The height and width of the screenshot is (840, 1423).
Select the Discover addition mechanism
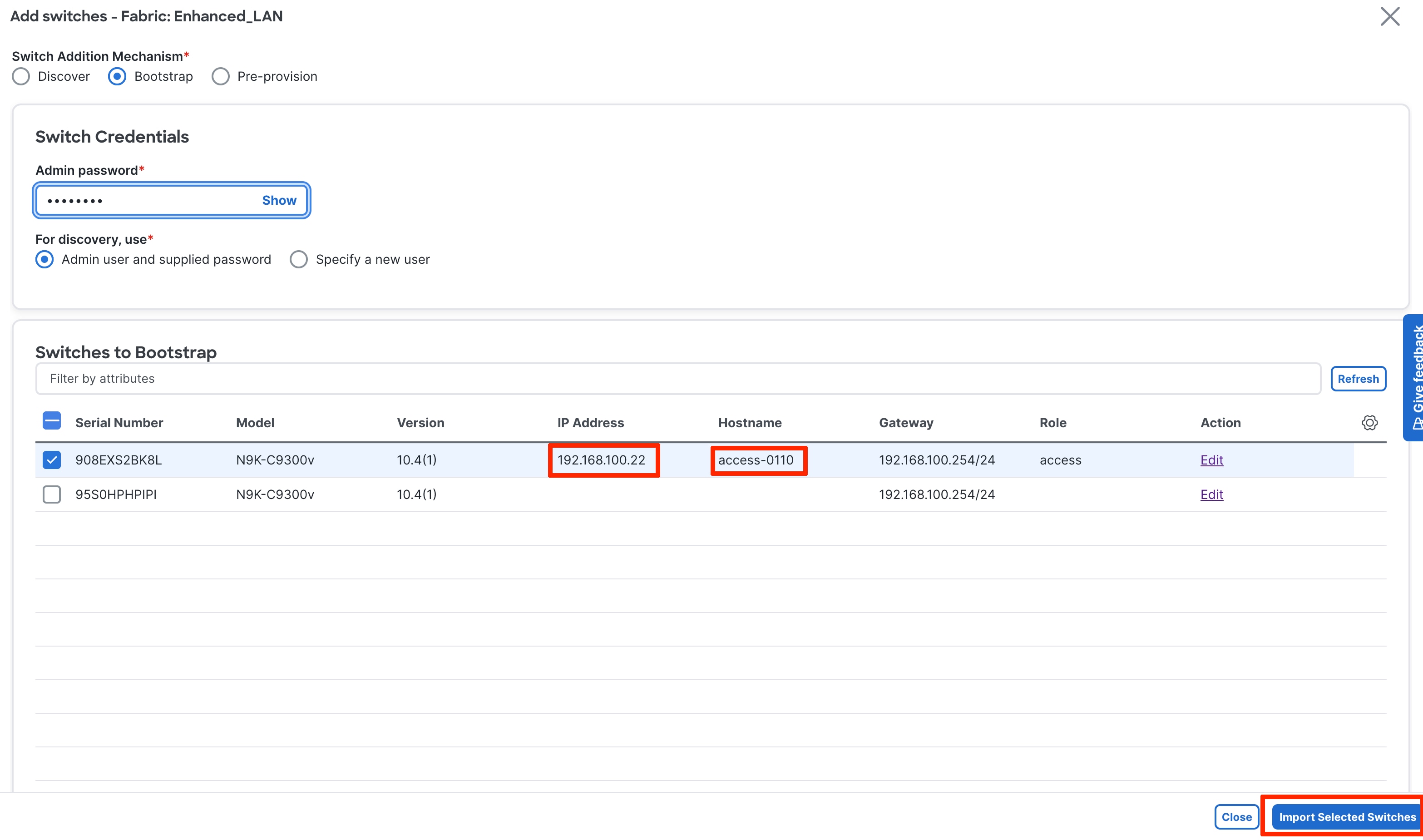20,76
